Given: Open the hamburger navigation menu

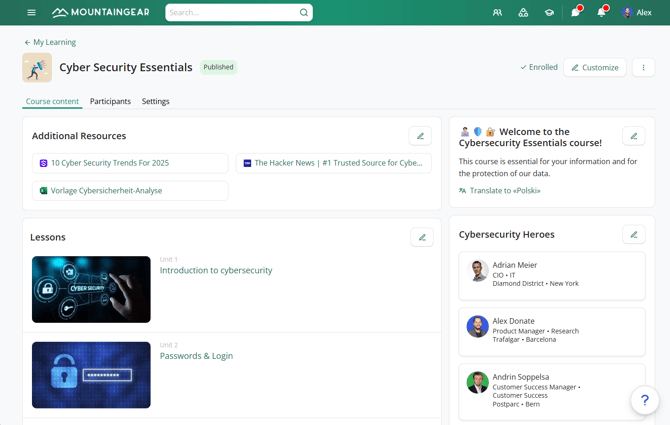Looking at the screenshot, I should coord(31,13).
